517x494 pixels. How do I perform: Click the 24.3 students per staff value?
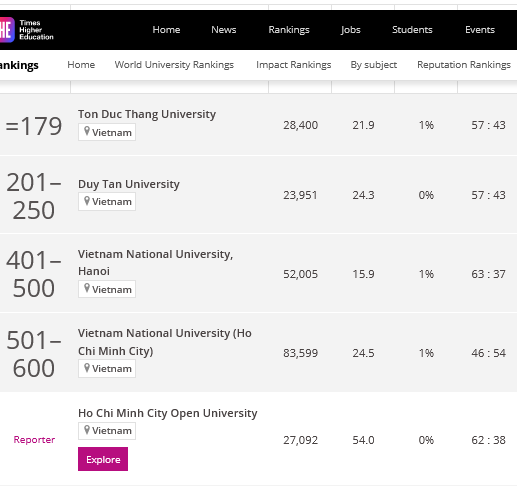pos(363,195)
